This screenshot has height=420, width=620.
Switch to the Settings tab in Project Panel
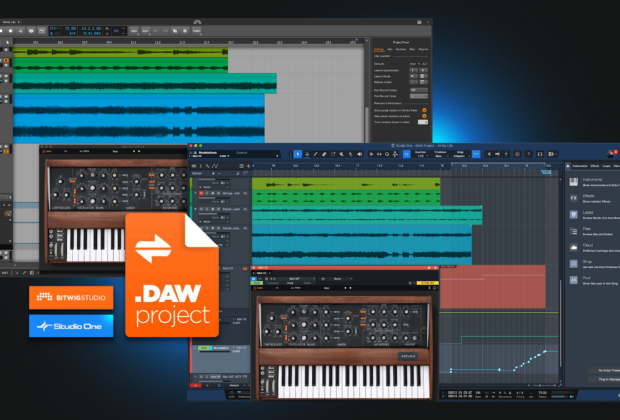click(x=379, y=49)
